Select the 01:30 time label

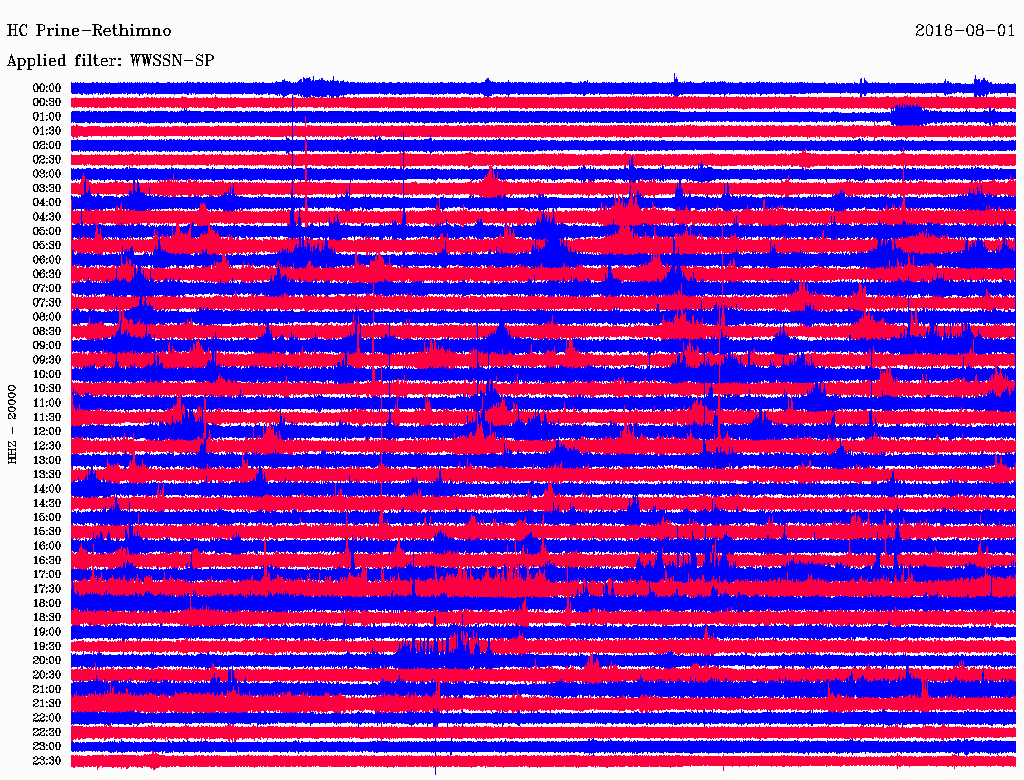(x=46, y=131)
